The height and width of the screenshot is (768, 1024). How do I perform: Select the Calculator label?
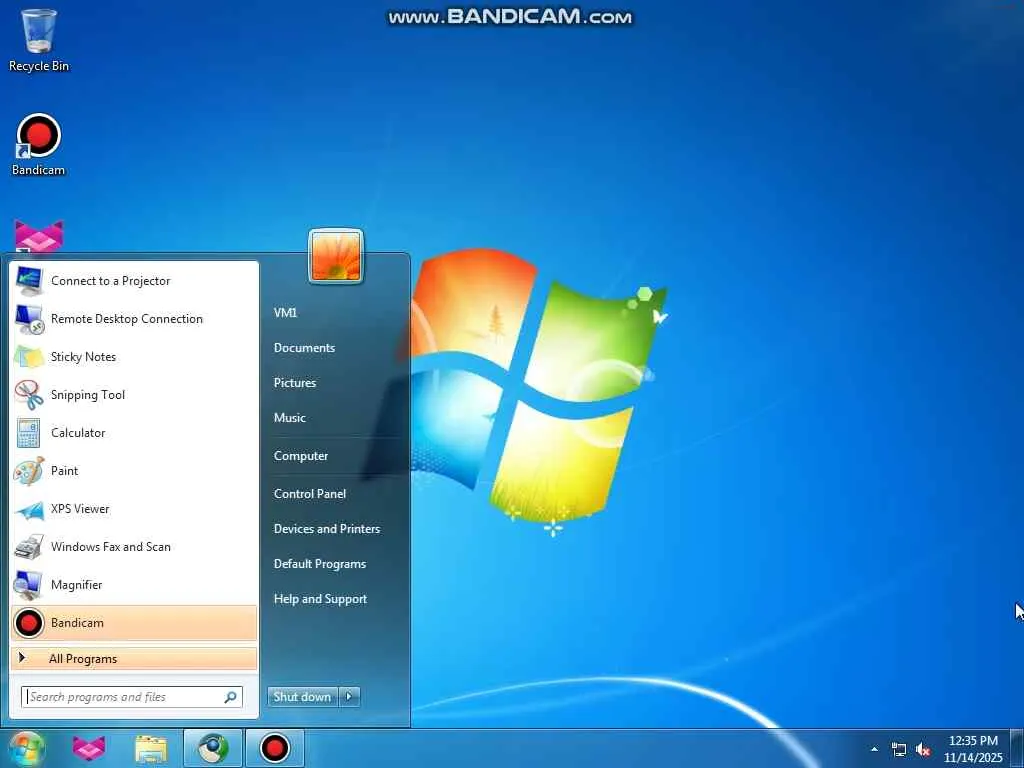pos(78,432)
